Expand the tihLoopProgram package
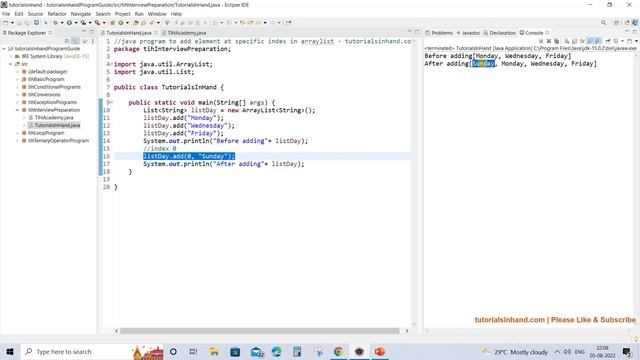Image resolution: width=640 pixels, height=360 pixels. [18, 133]
